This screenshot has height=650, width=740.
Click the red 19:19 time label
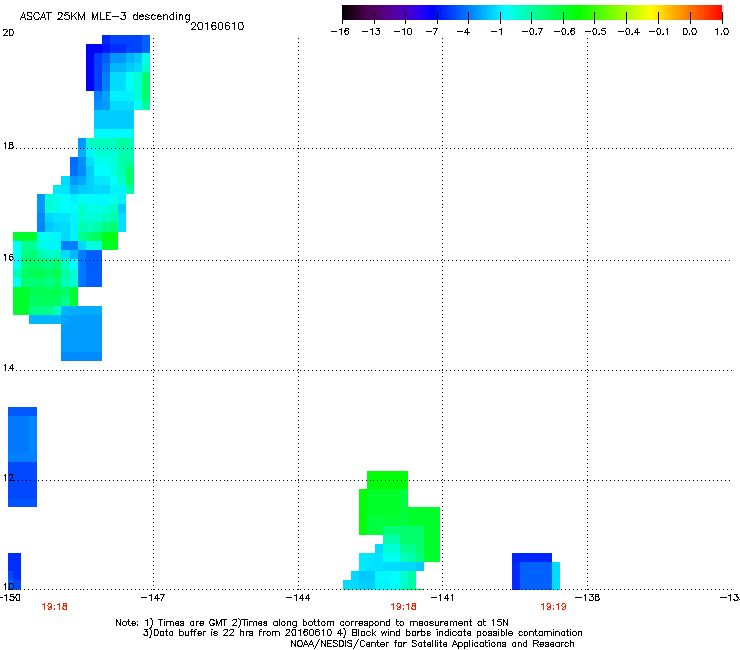point(553,607)
